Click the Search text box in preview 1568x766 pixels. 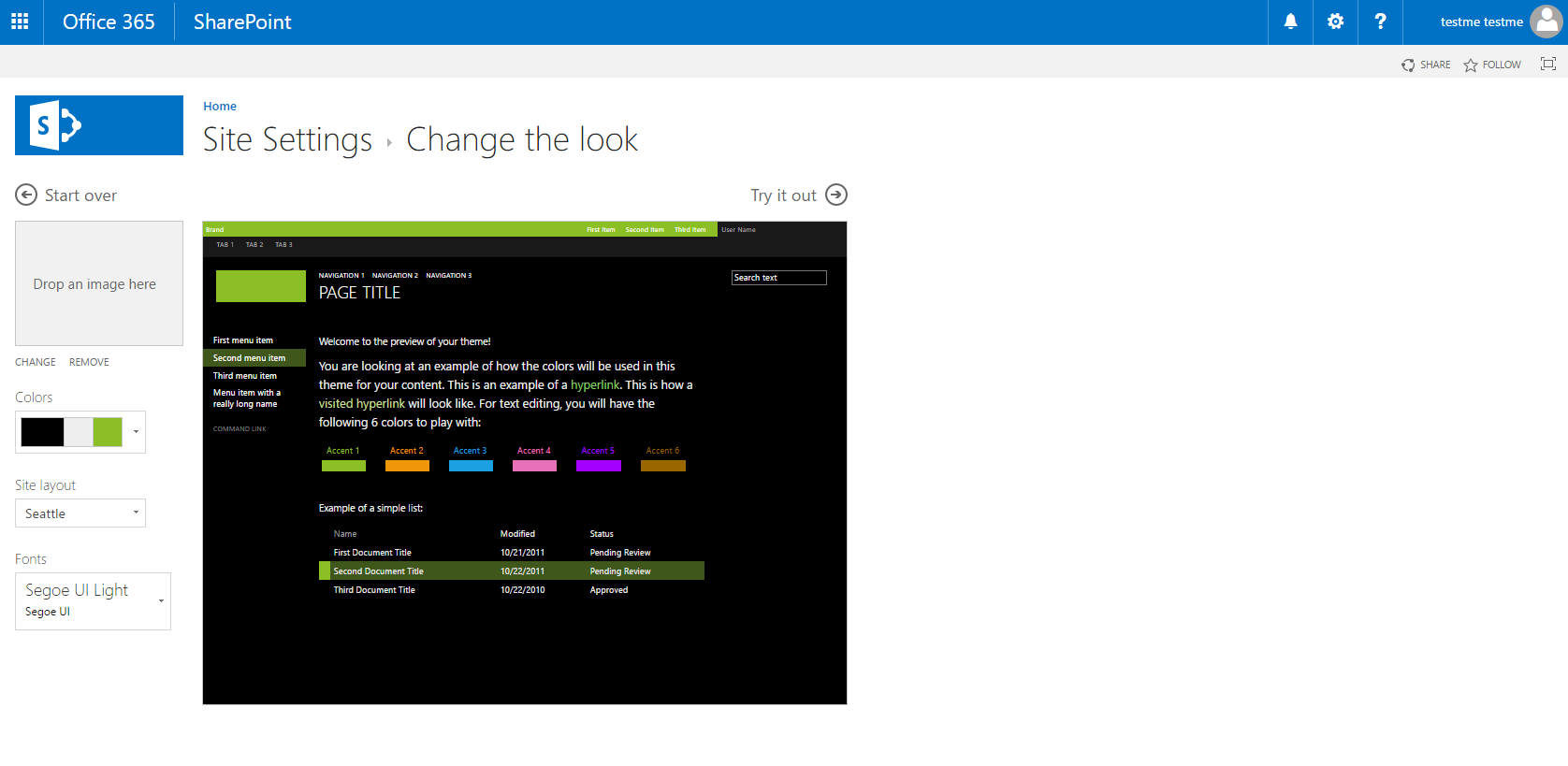[x=779, y=278]
